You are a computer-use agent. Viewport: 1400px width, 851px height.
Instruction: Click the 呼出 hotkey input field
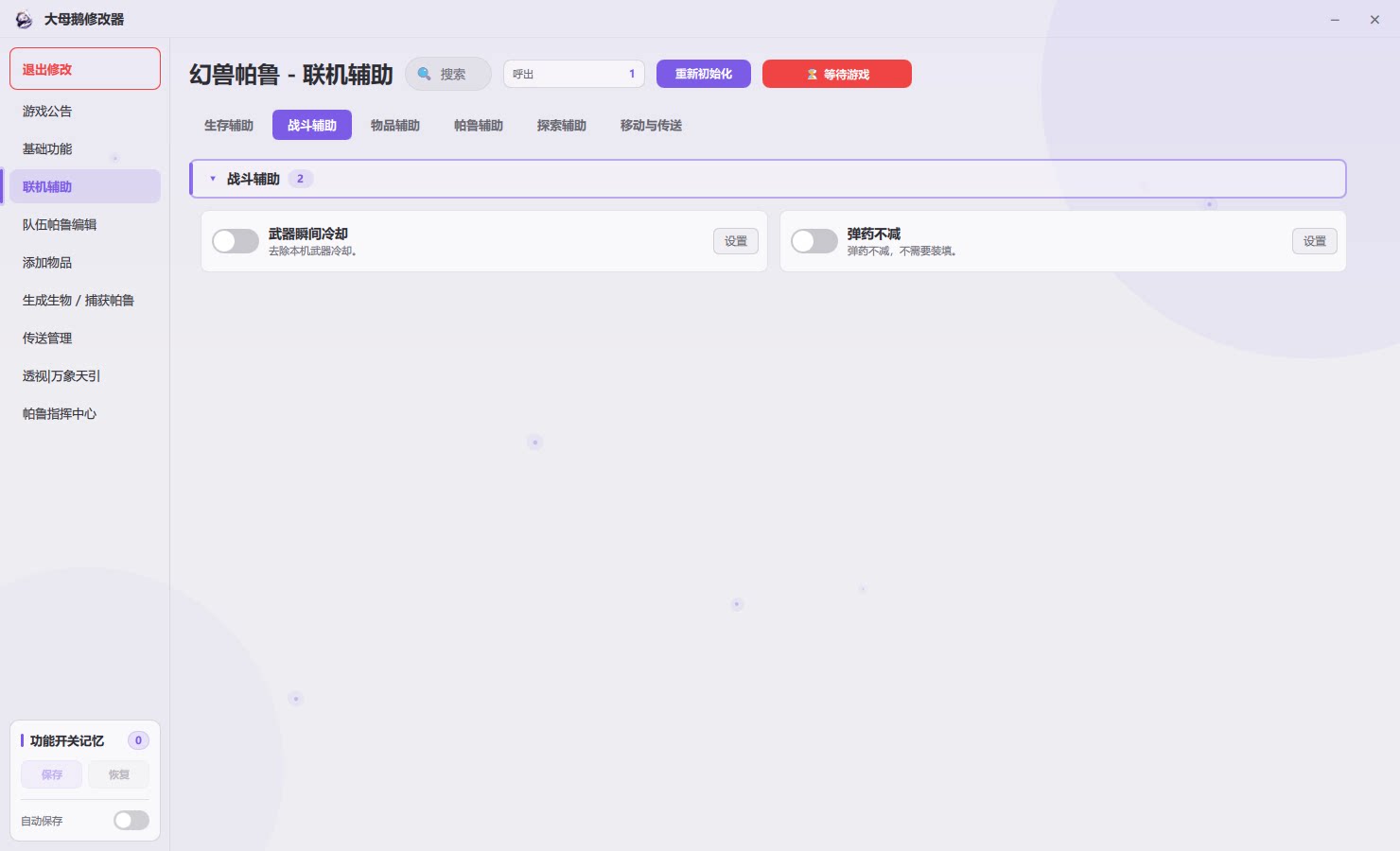click(574, 74)
